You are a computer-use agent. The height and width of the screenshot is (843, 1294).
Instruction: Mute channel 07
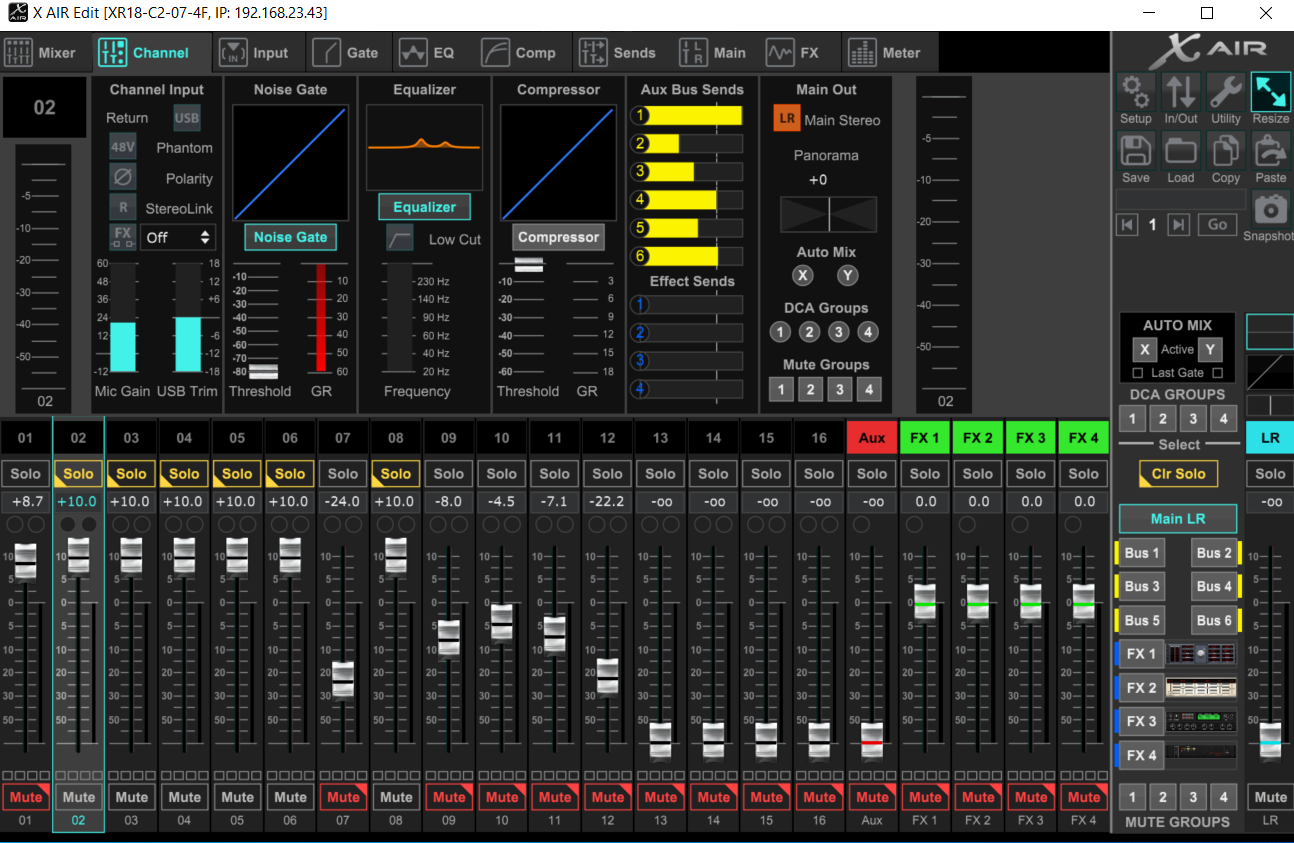(x=343, y=797)
